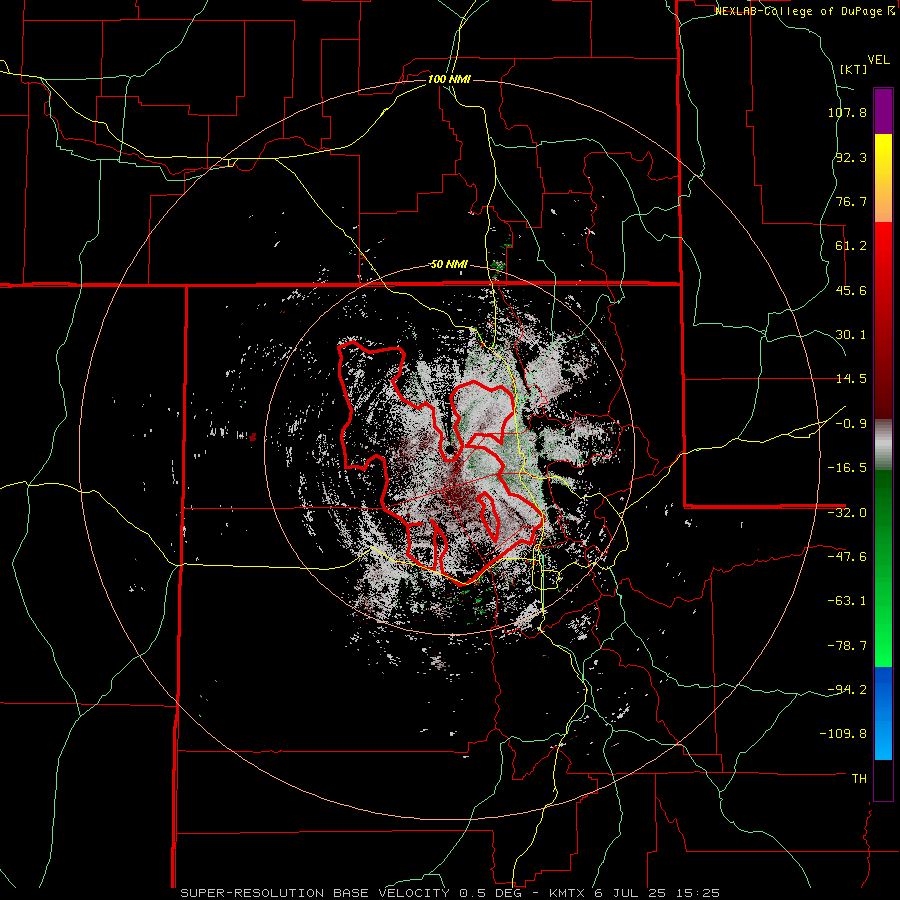The image size is (900, 900).
Task: Click the -0.9 velocity scale value
Action: click(851, 424)
